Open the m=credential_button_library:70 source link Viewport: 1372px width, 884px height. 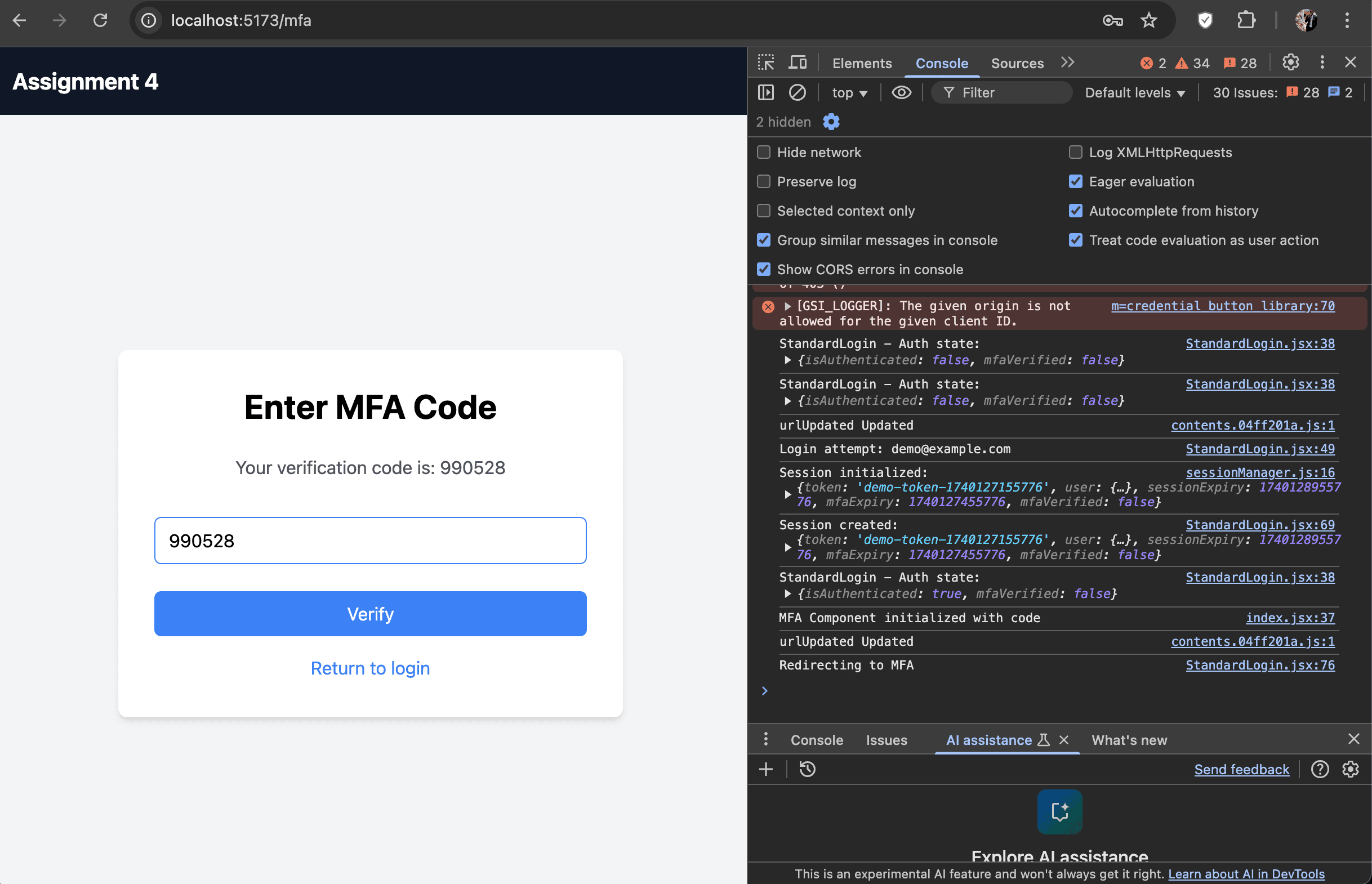click(1223, 306)
